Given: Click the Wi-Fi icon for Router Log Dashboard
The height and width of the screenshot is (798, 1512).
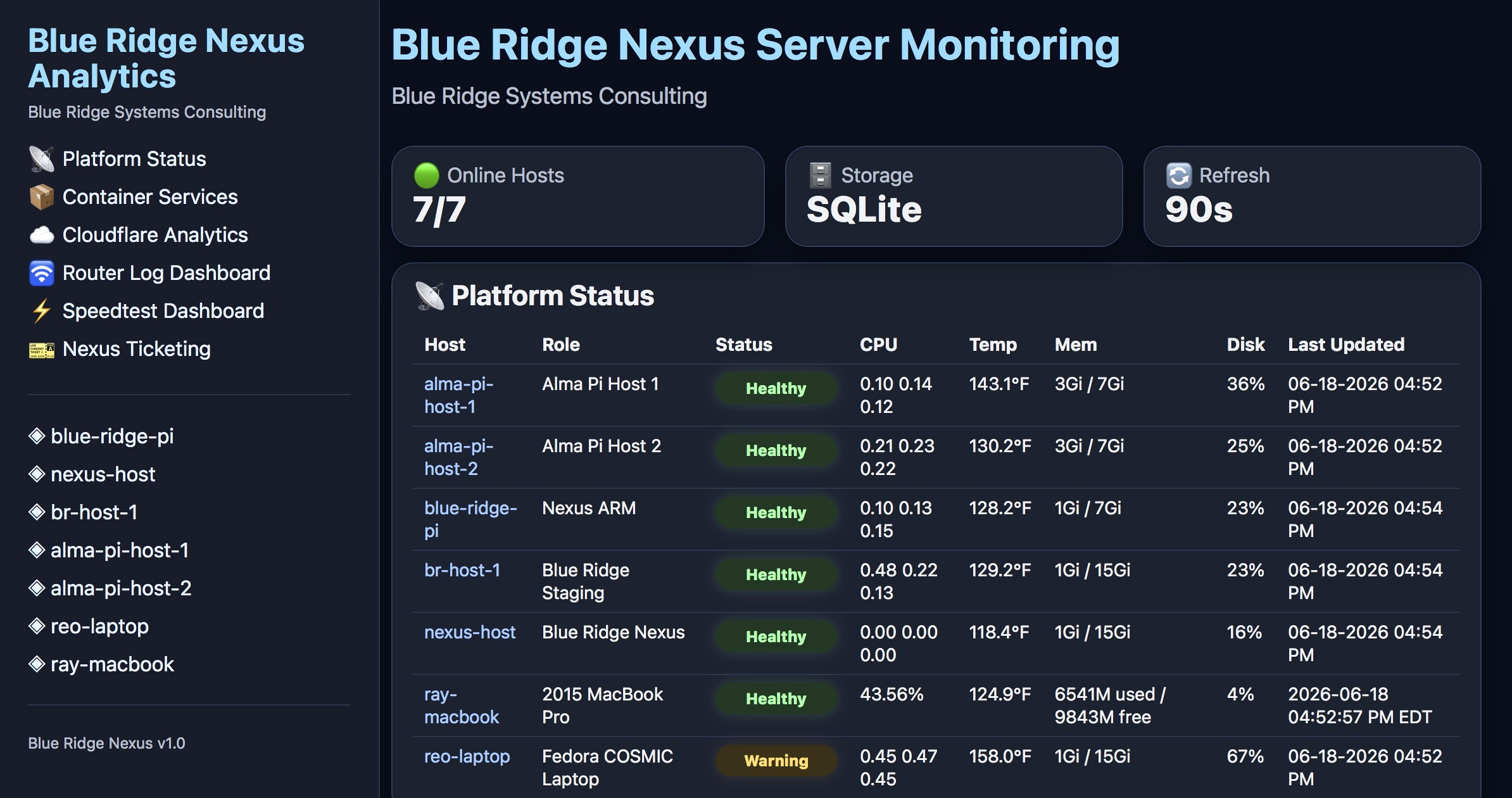Looking at the screenshot, I should 42,273.
